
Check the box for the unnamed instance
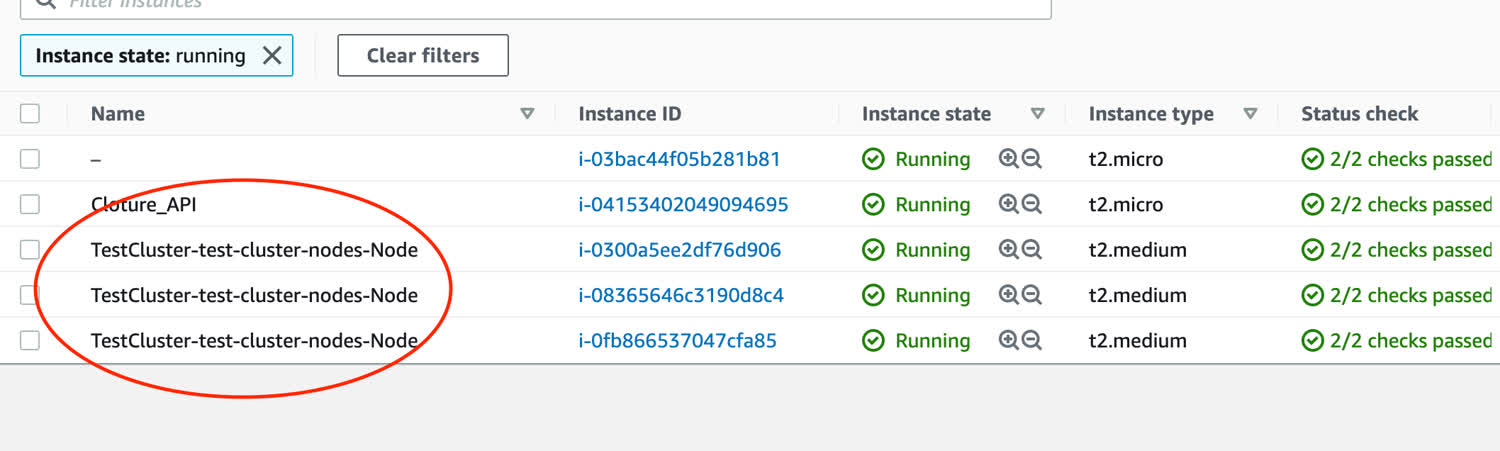pos(30,159)
